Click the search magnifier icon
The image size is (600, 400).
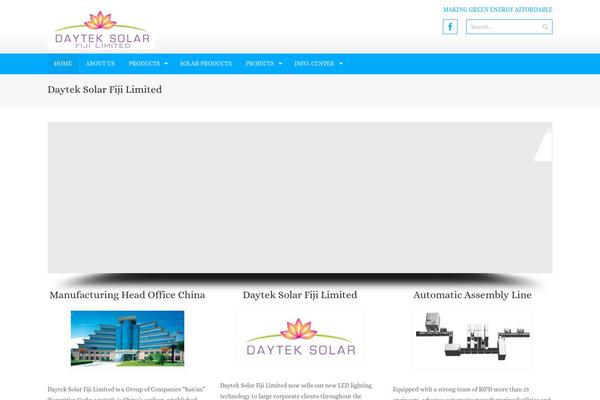[545, 27]
